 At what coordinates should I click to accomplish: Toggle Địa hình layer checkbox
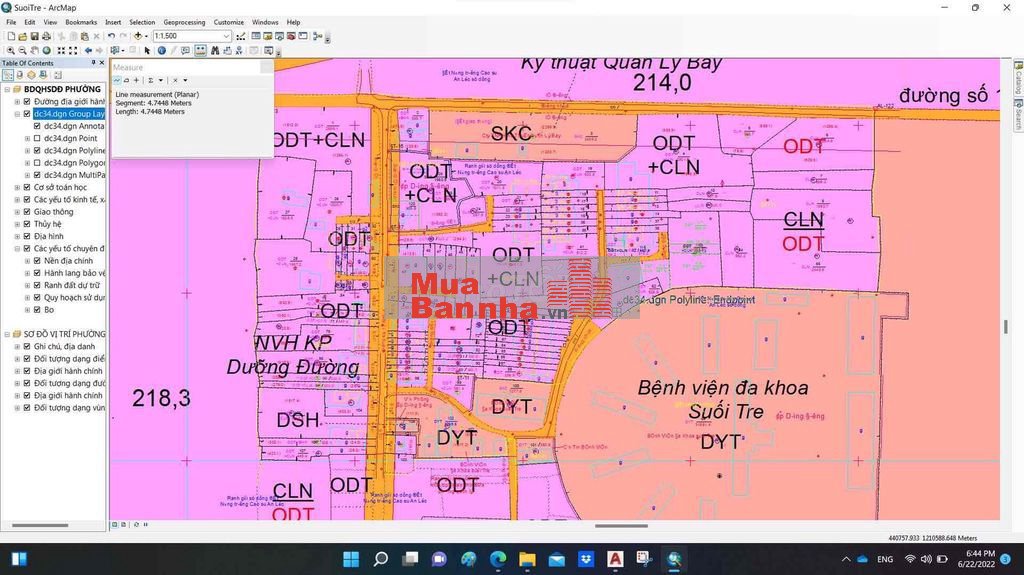tap(27, 237)
